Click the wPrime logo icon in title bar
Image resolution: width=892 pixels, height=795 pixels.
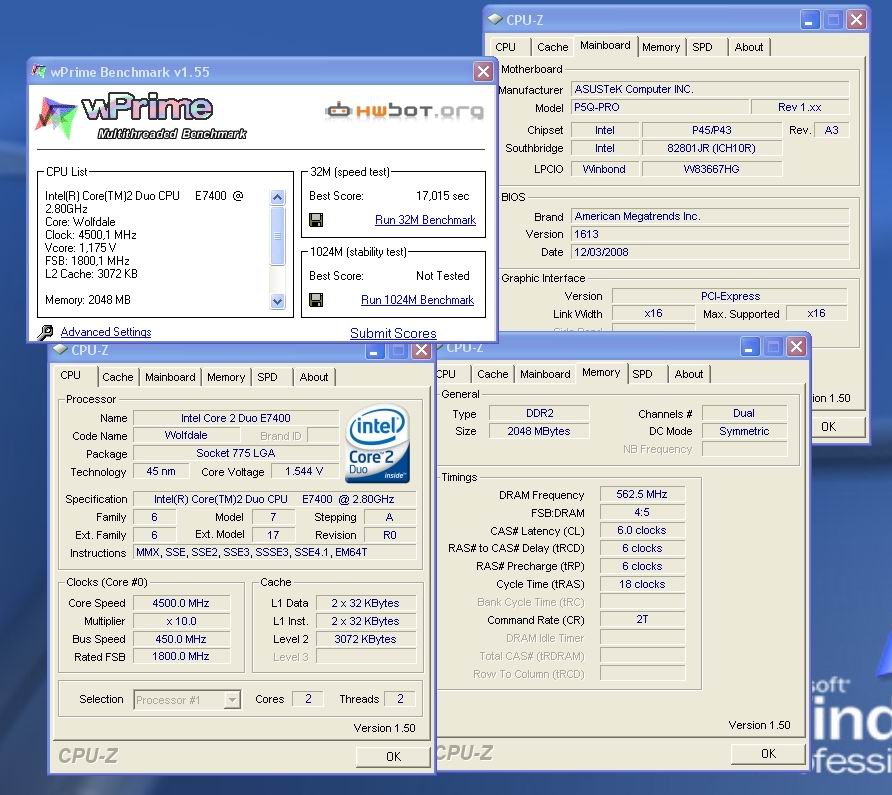click(x=39, y=72)
